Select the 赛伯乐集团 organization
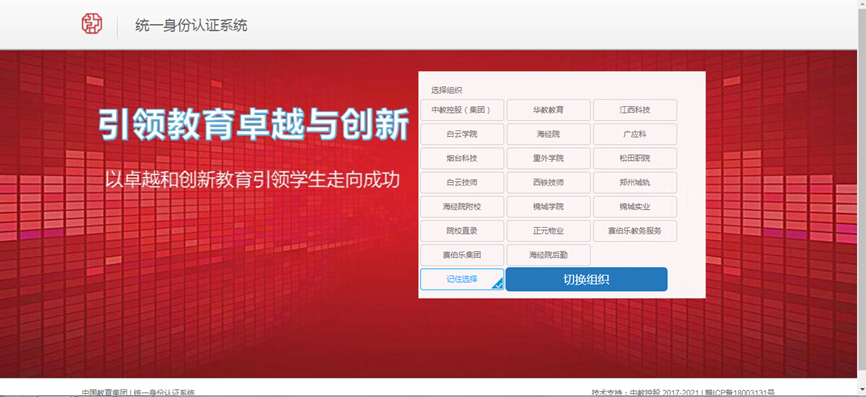 (x=462, y=255)
